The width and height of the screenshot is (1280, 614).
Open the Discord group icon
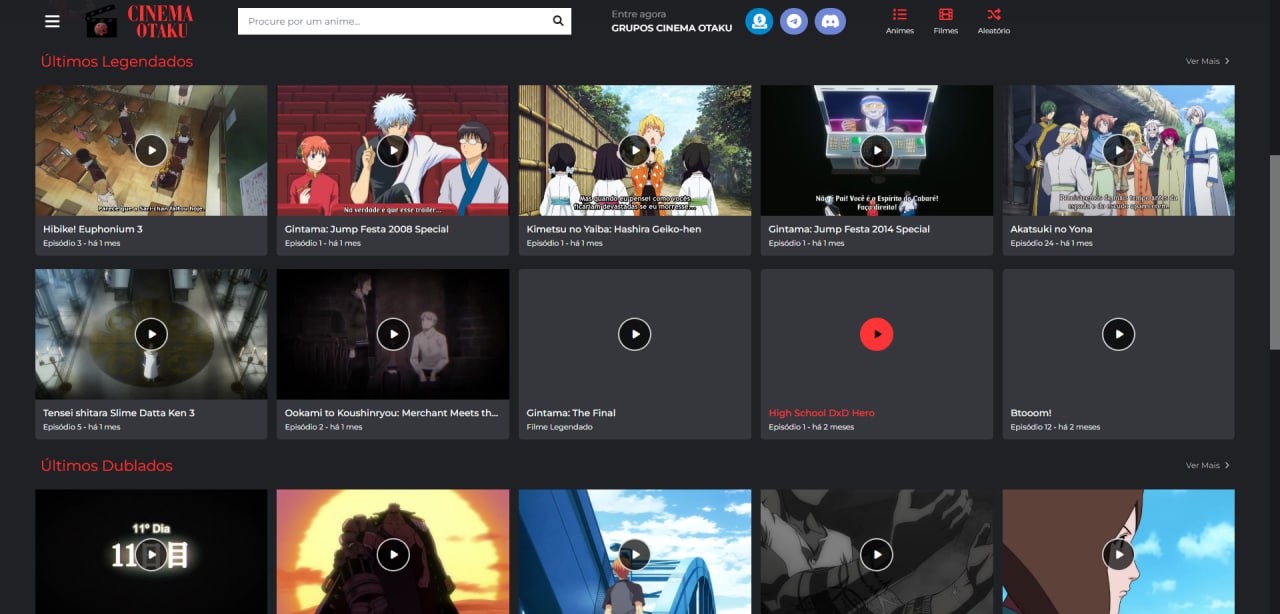830,21
